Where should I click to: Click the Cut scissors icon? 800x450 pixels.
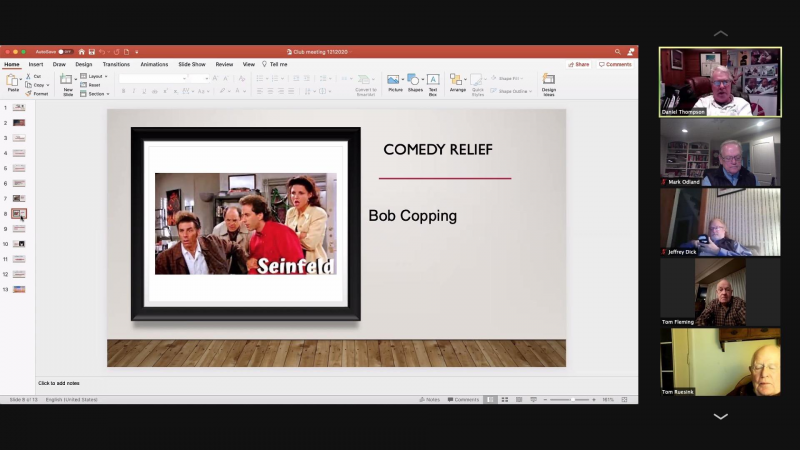[29, 76]
